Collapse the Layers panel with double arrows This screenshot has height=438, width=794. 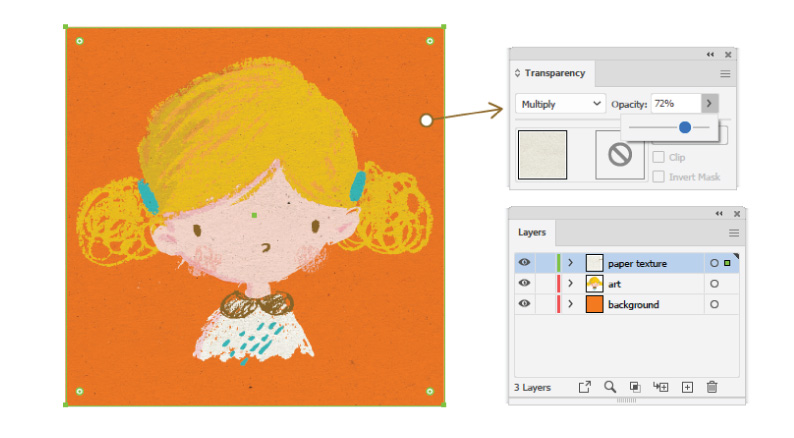click(x=719, y=214)
